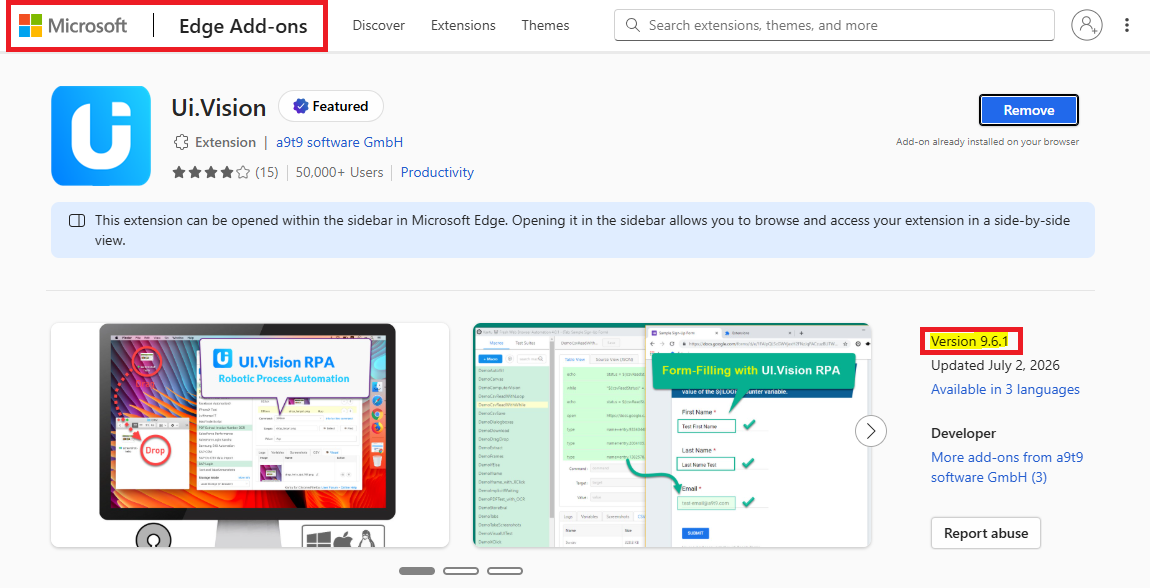Viewport: 1154px width, 588px height.
Task: Click the puzzle-piece Extension icon
Action: click(180, 142)
